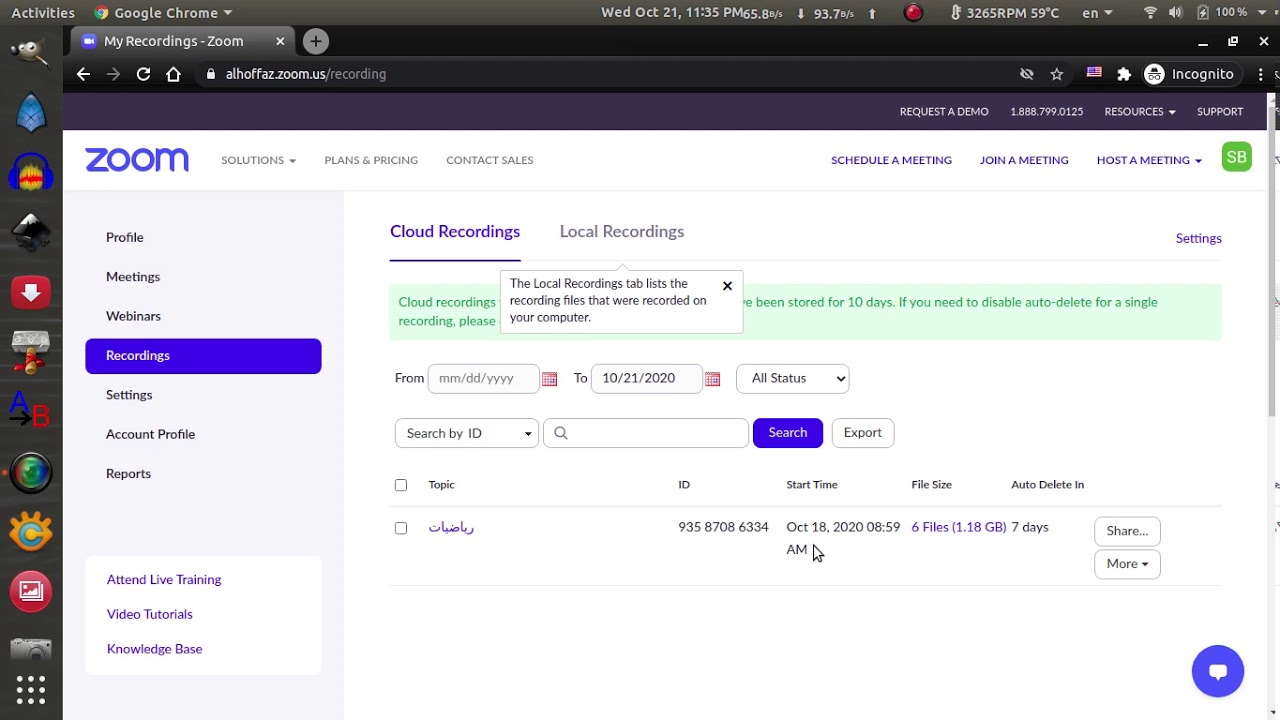Click Schedule a Meeting
The image size is (1280, 720).
point(891,160)
